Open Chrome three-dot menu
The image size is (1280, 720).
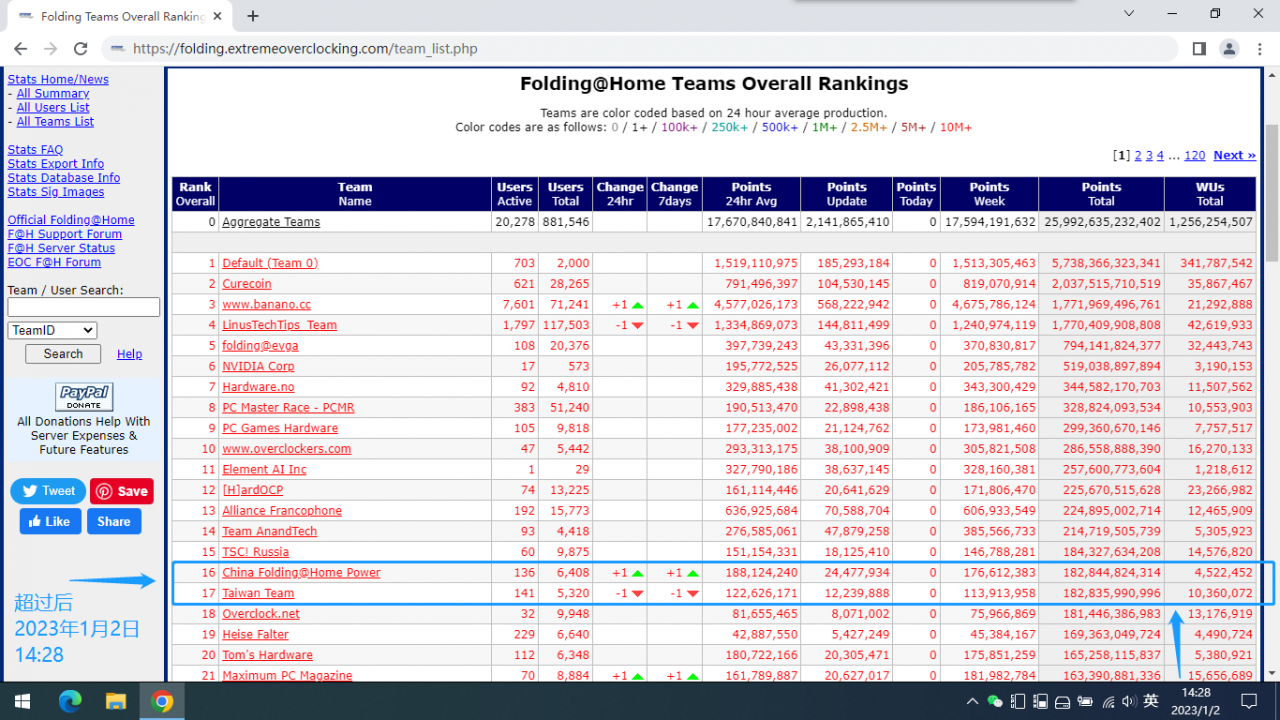click(x=1259, y=48)
